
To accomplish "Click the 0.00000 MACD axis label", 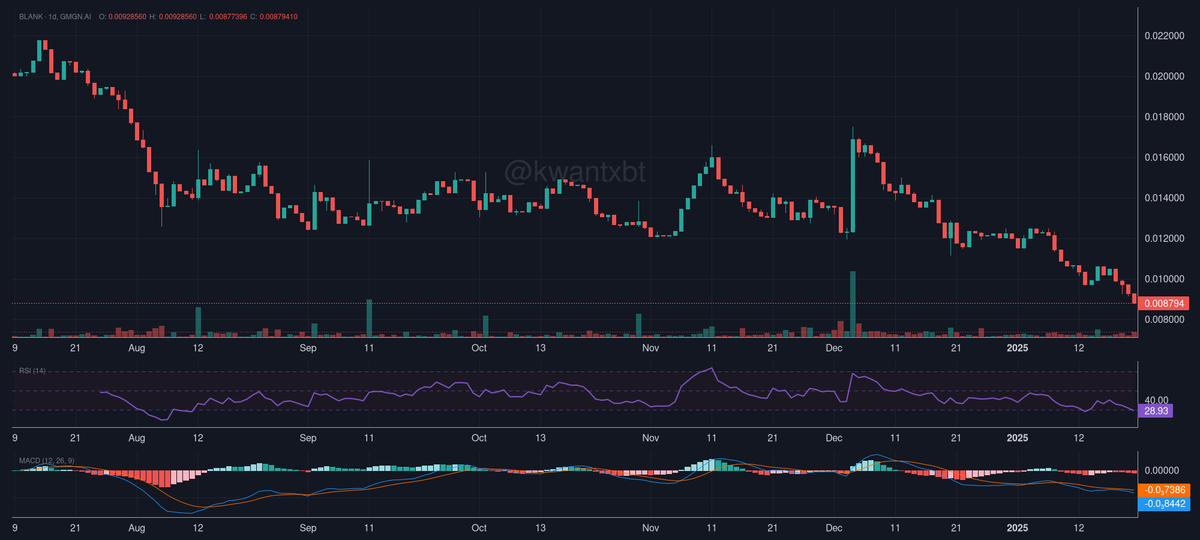I will point(1162,470).
